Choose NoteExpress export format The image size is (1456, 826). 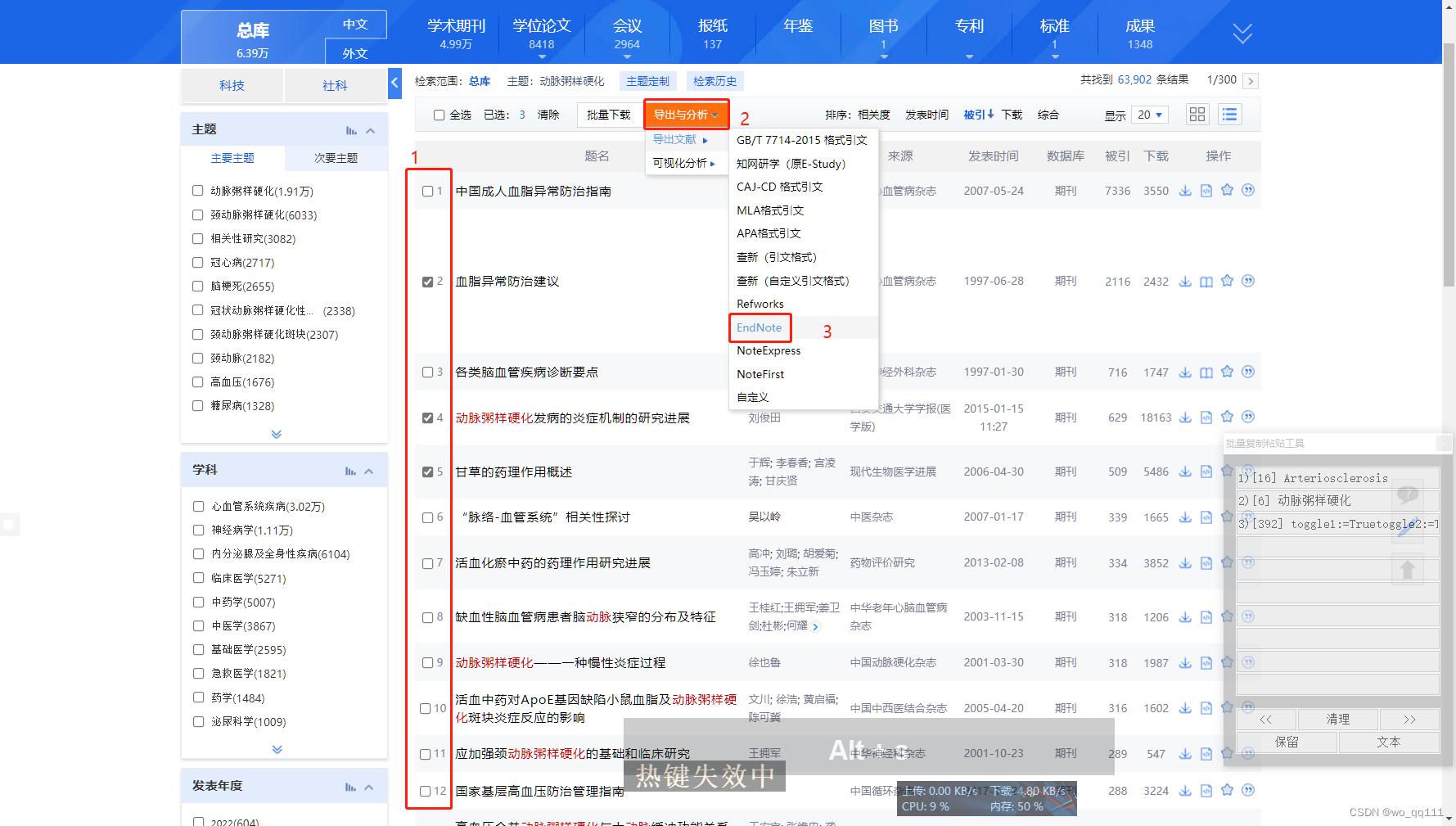769,350
